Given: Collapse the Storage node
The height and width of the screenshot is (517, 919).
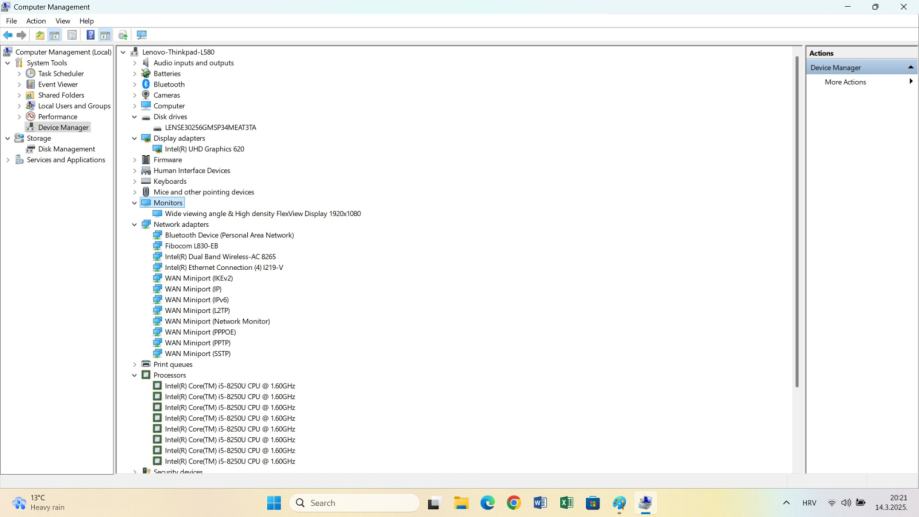Looking at the screenshot, I should pos(8,138).
